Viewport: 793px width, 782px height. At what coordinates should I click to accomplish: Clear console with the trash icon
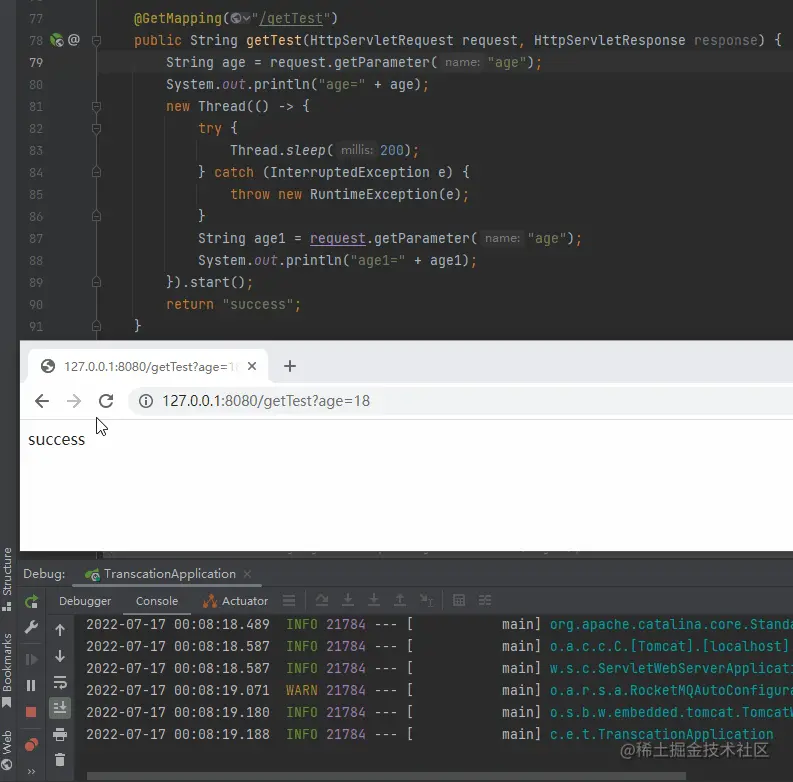pyautogui.click(x=60, y=760)
